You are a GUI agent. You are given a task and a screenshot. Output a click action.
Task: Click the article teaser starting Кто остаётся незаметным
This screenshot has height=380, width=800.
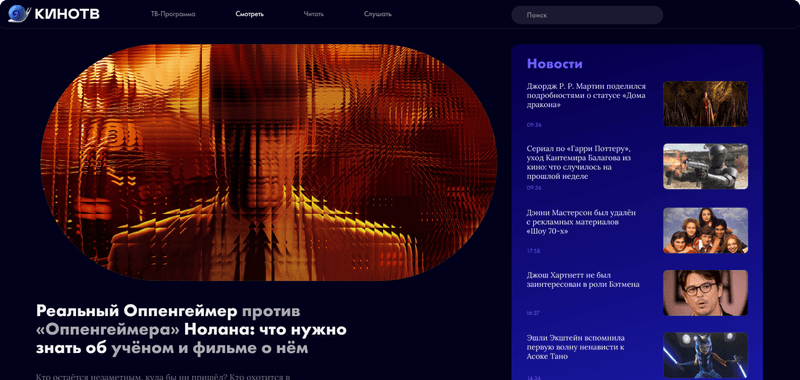click(x=163, y=377)
